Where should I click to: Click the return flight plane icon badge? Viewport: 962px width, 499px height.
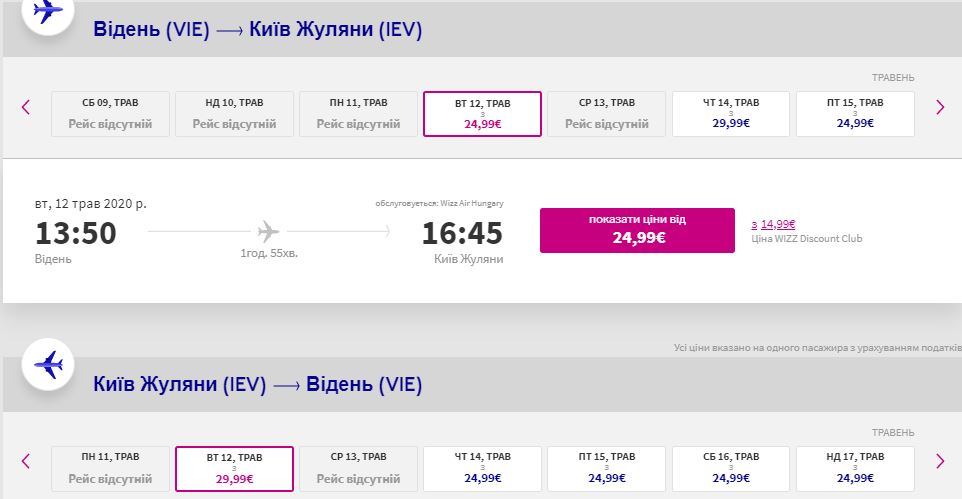point(48,364)
